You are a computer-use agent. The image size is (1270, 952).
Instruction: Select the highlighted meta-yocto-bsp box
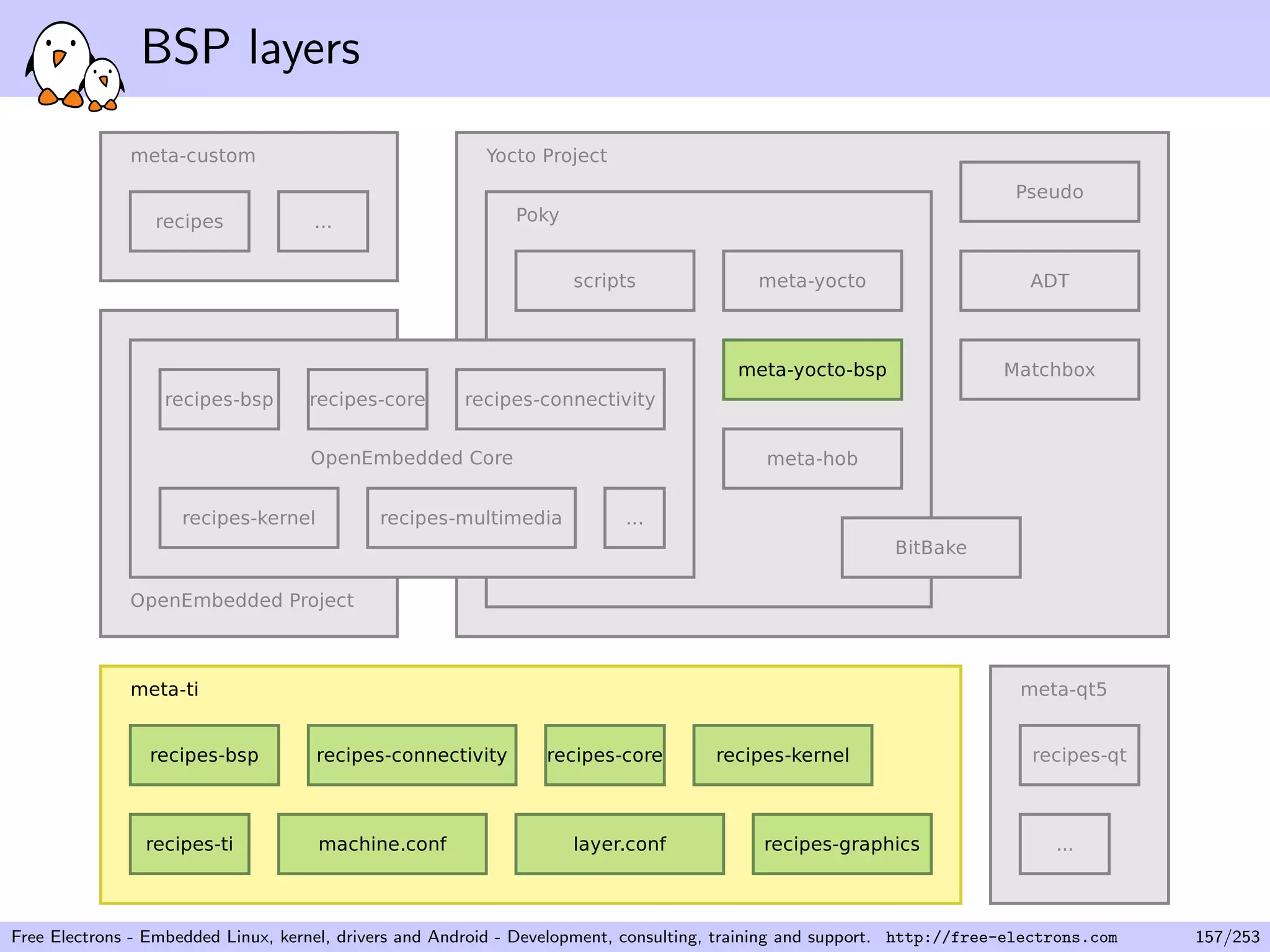(x=812, y=370)
